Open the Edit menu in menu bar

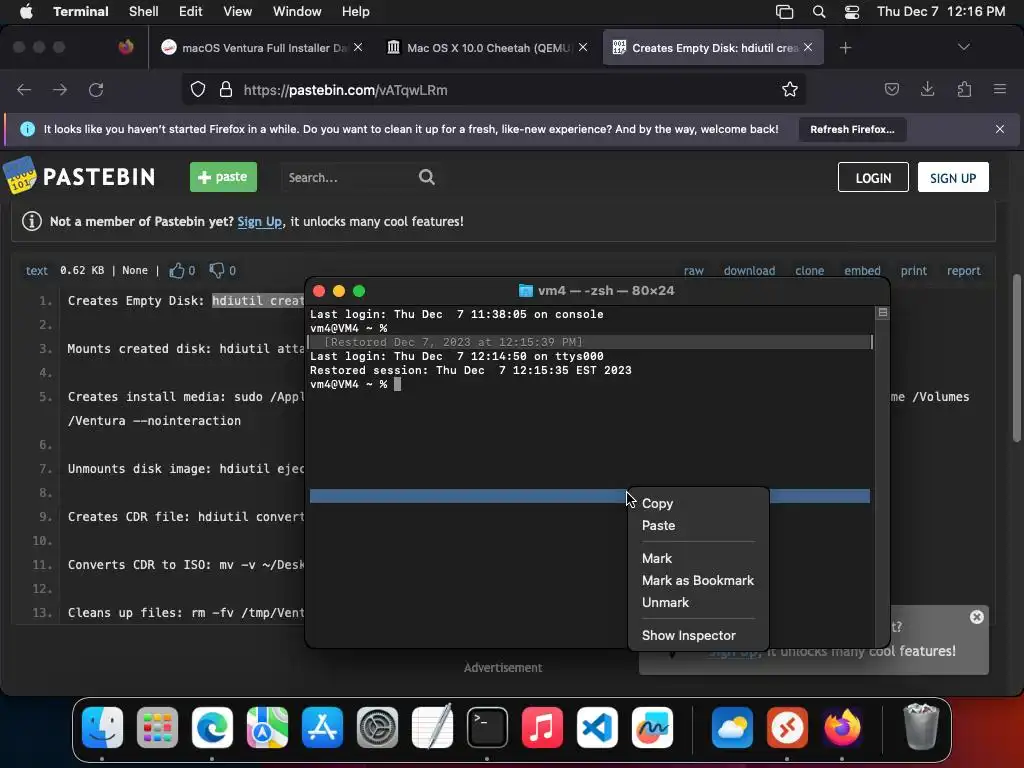[191, 12]
